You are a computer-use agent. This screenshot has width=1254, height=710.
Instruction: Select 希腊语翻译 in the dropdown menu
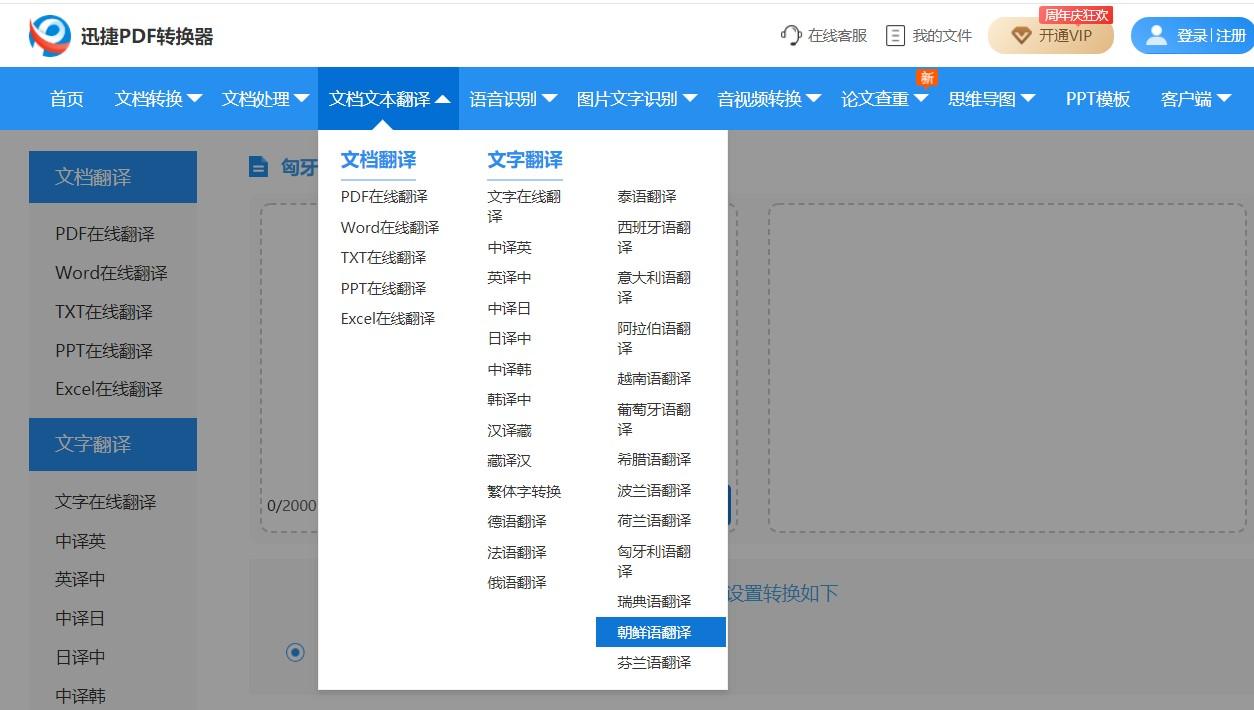[x=654, y=459]
